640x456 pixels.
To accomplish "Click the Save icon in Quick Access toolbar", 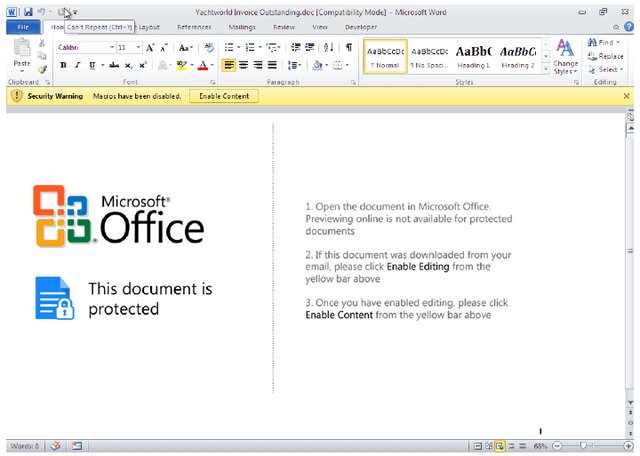I will (27, 12).
